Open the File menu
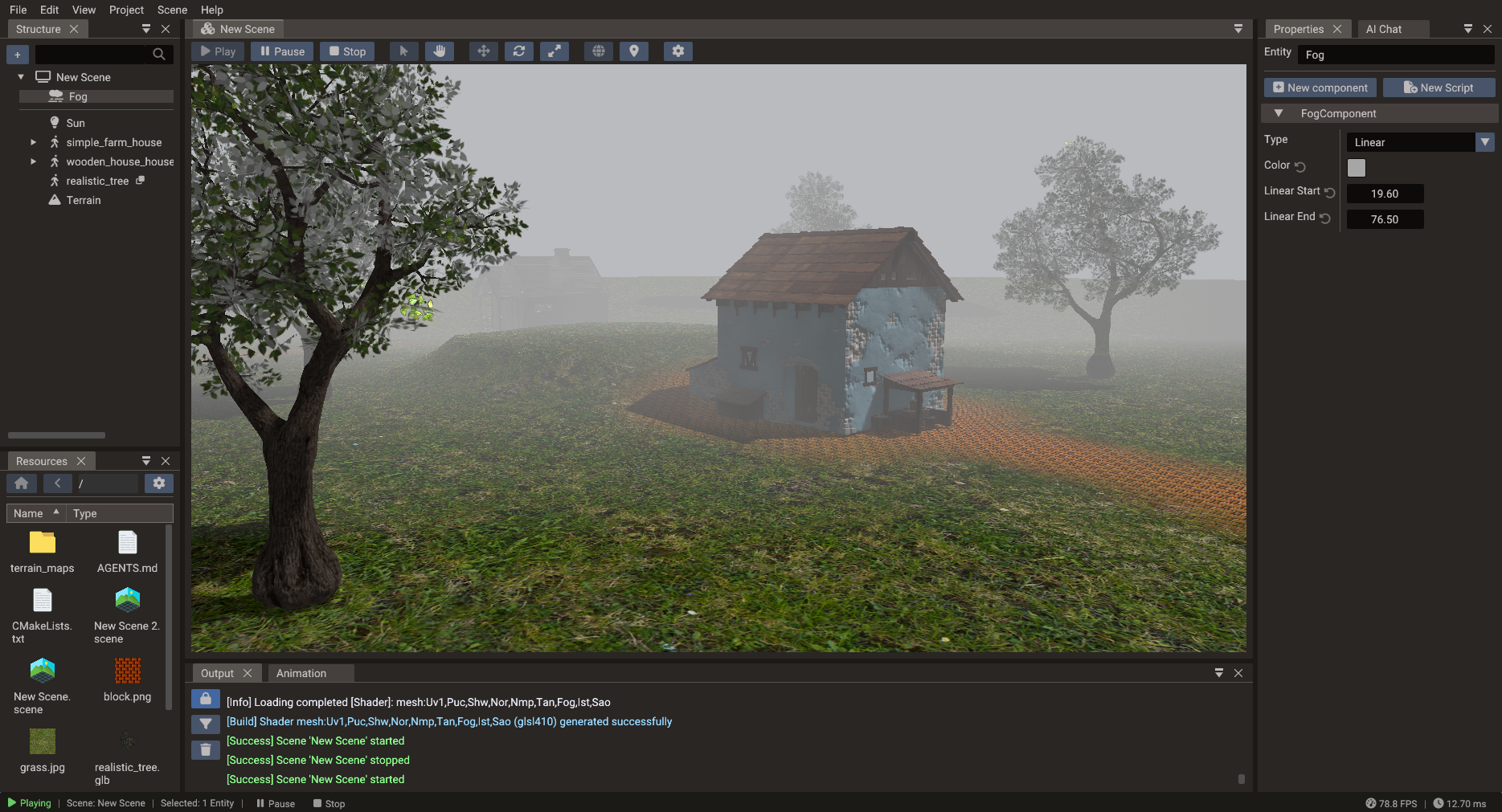1502x812 pixels. (x=18, y=10)
